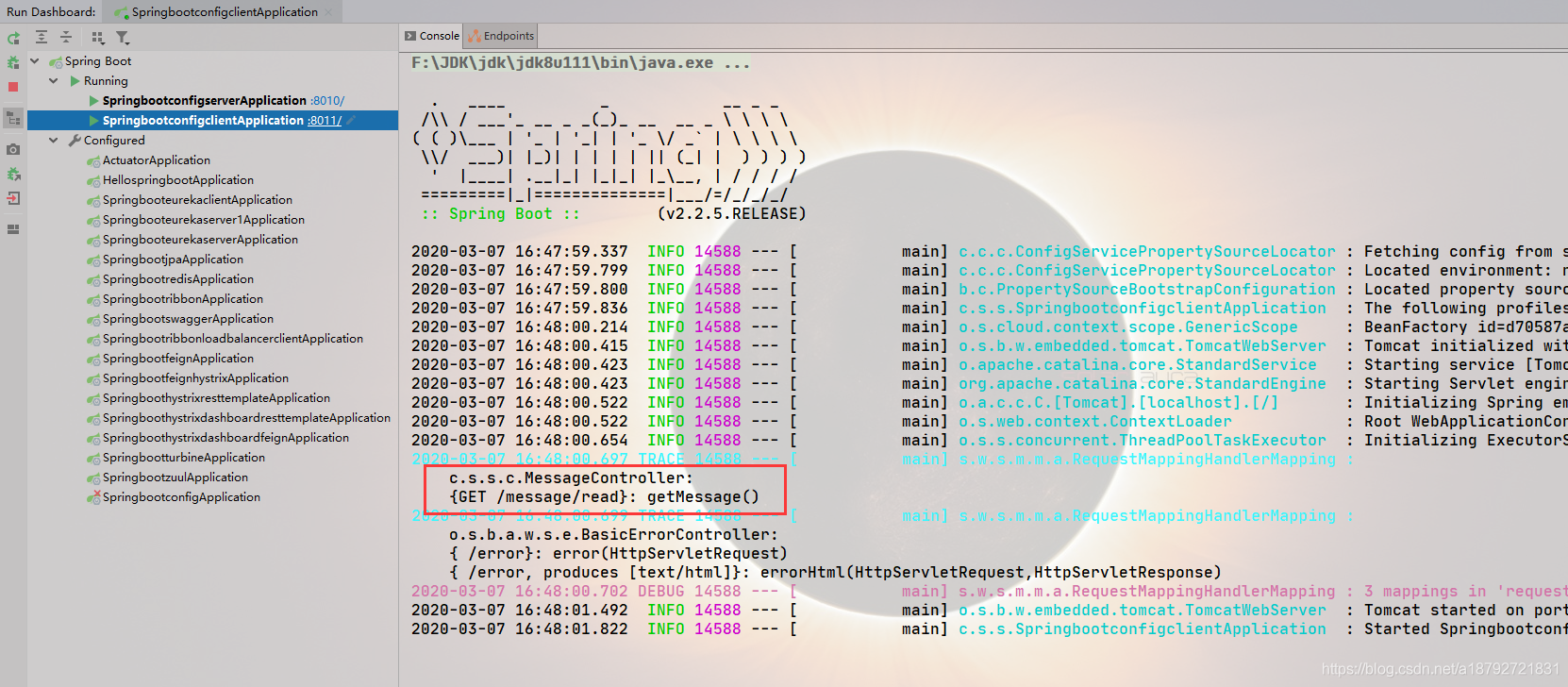Click the error-badged icon beside SpringbootconfigApplication
This screenshot has width=1568, height=687.
point(93,497)
